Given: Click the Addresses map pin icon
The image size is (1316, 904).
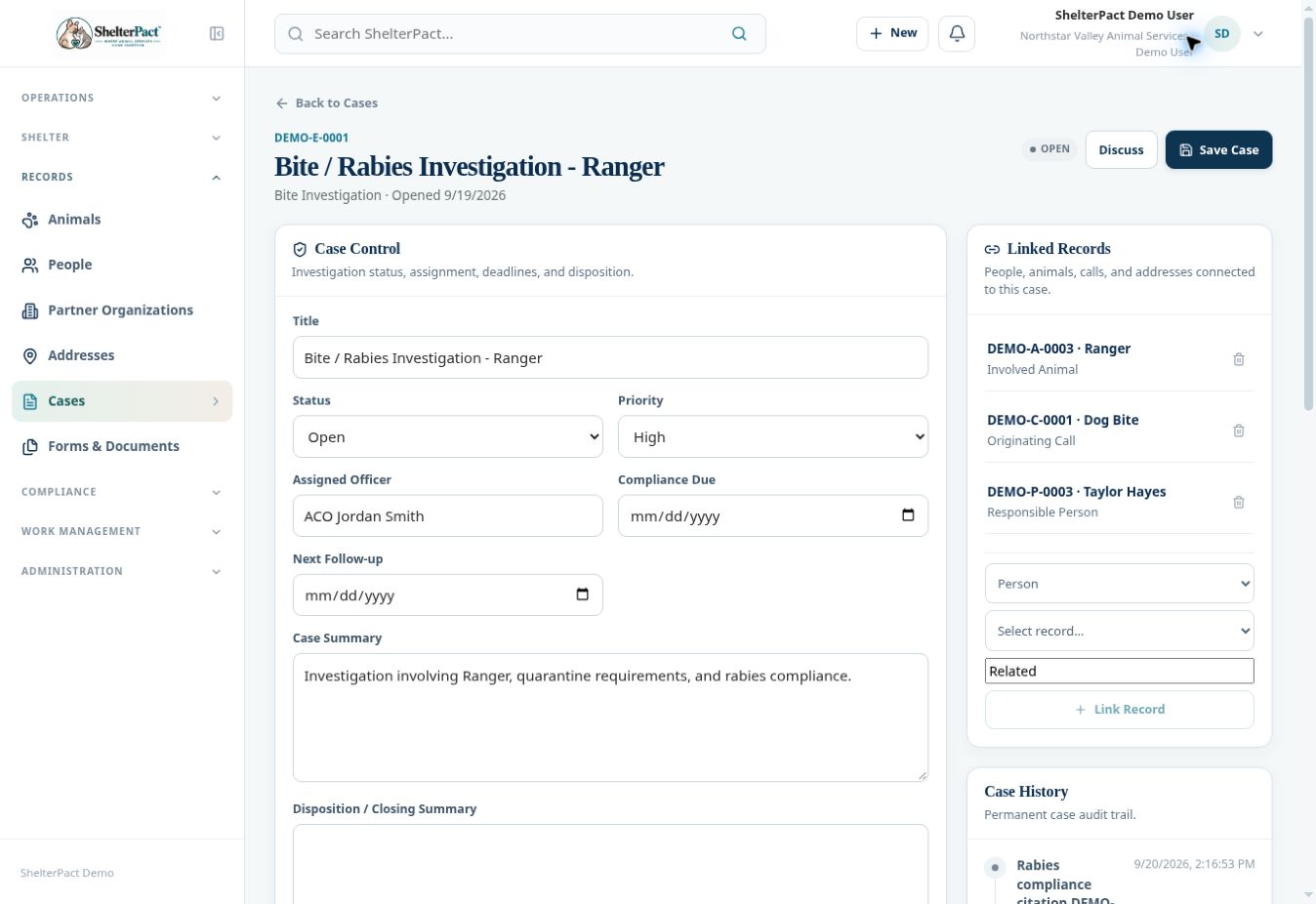Looking at the screenshot, I should (x=30, y=355).
